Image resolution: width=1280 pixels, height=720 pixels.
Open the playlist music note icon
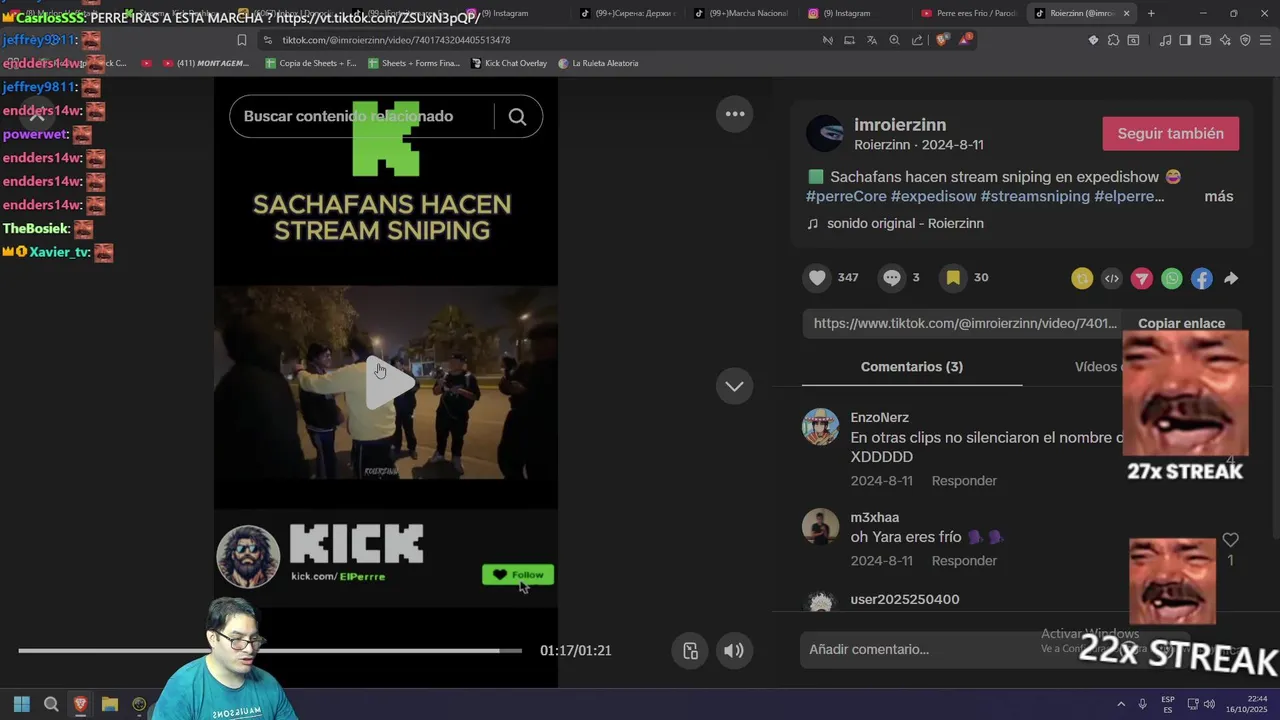point(1165,40)
